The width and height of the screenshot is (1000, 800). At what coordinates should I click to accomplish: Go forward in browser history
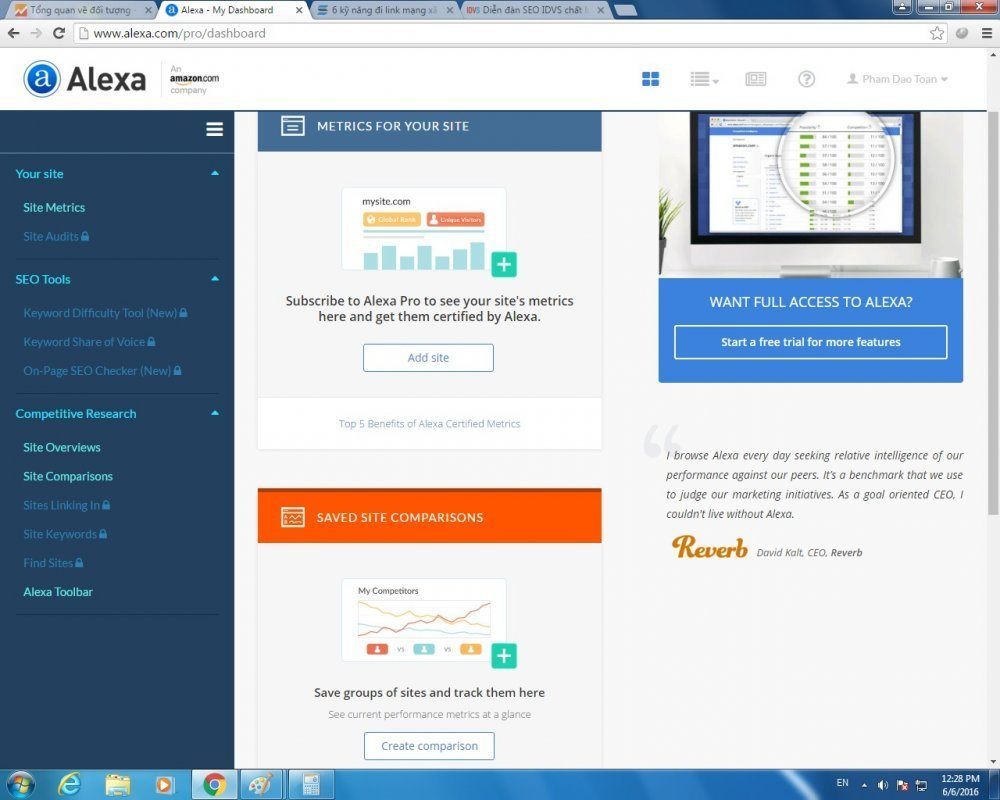pyautogui.click(x=36, y=33)
